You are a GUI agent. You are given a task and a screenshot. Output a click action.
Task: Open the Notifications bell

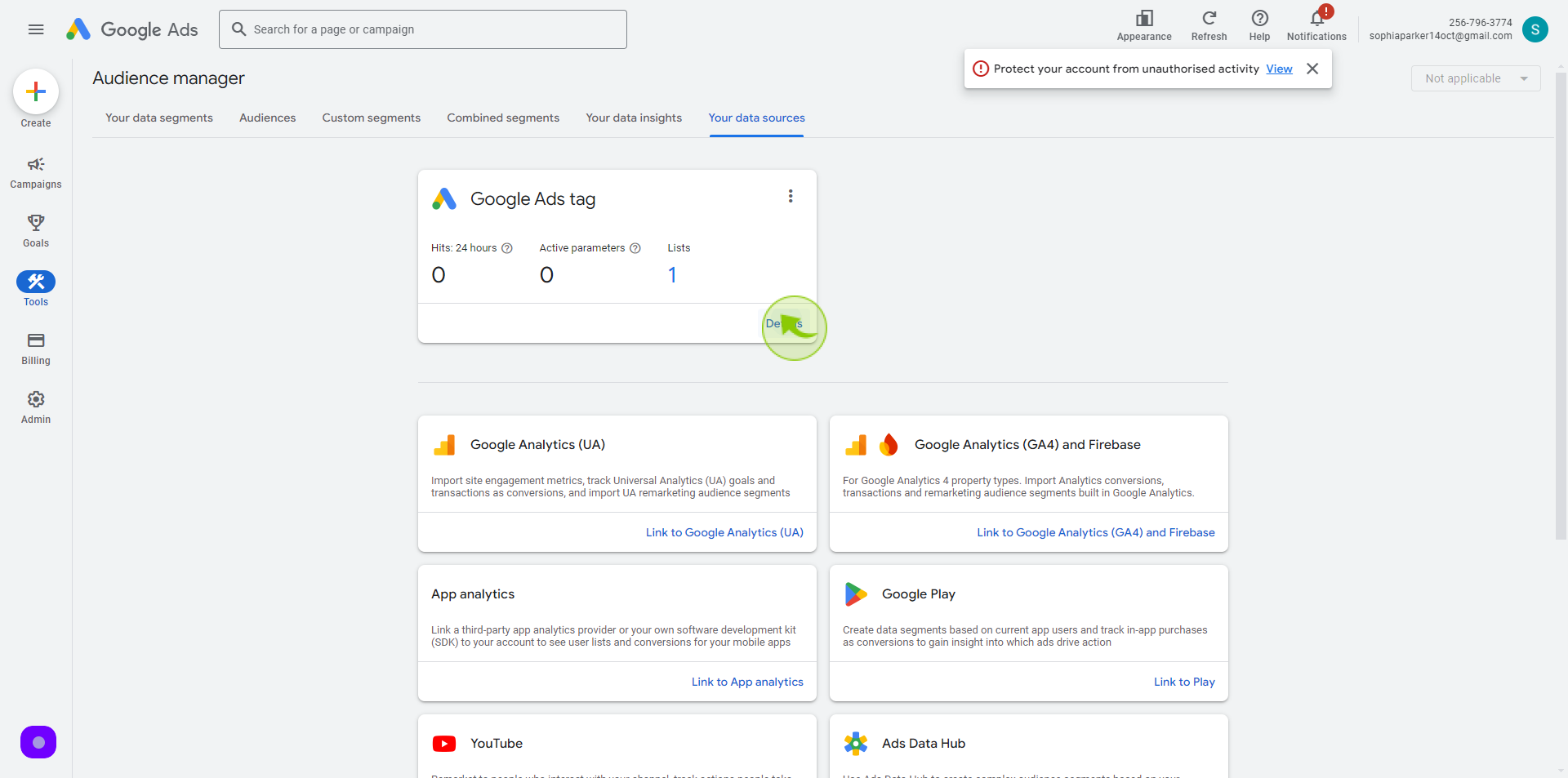coord(1316,25)
